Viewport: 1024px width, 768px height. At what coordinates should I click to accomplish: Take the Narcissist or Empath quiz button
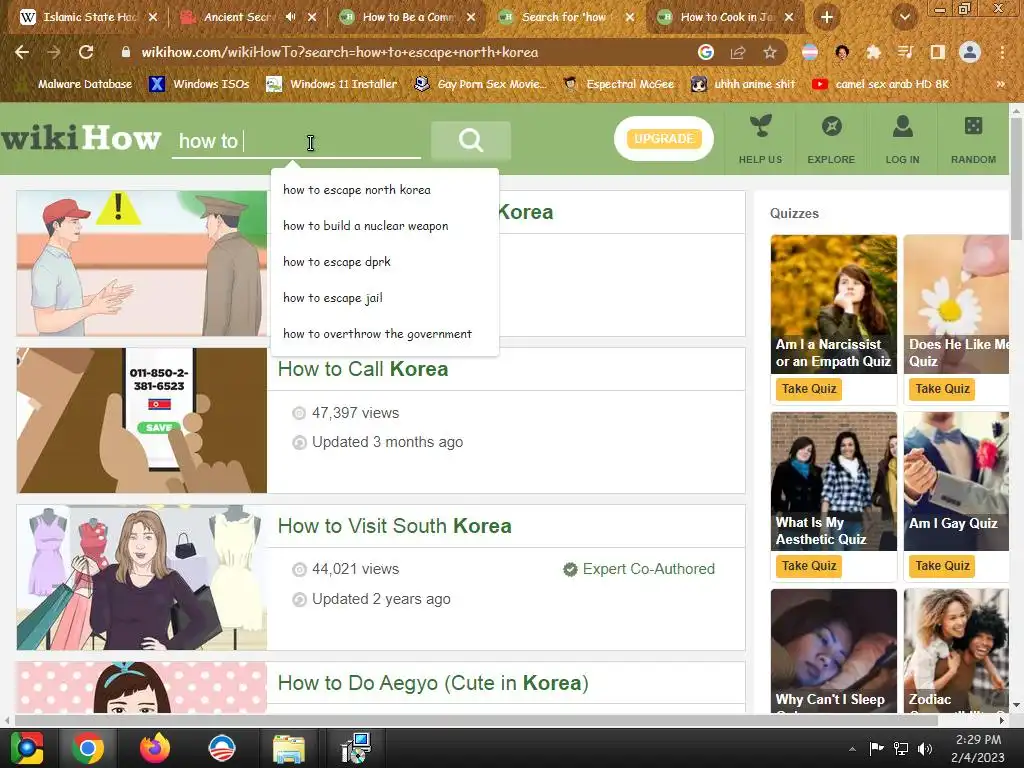point(808,389)
